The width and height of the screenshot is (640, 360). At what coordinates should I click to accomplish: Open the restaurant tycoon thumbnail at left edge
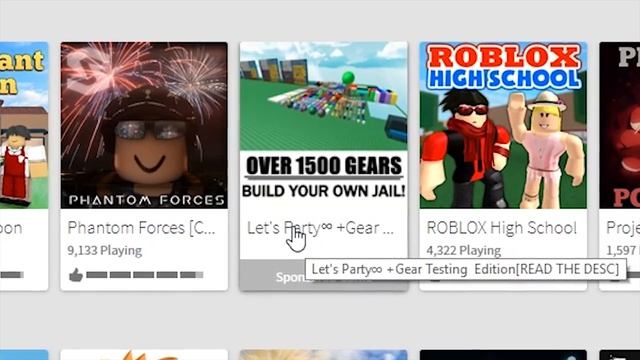[24, 125]
